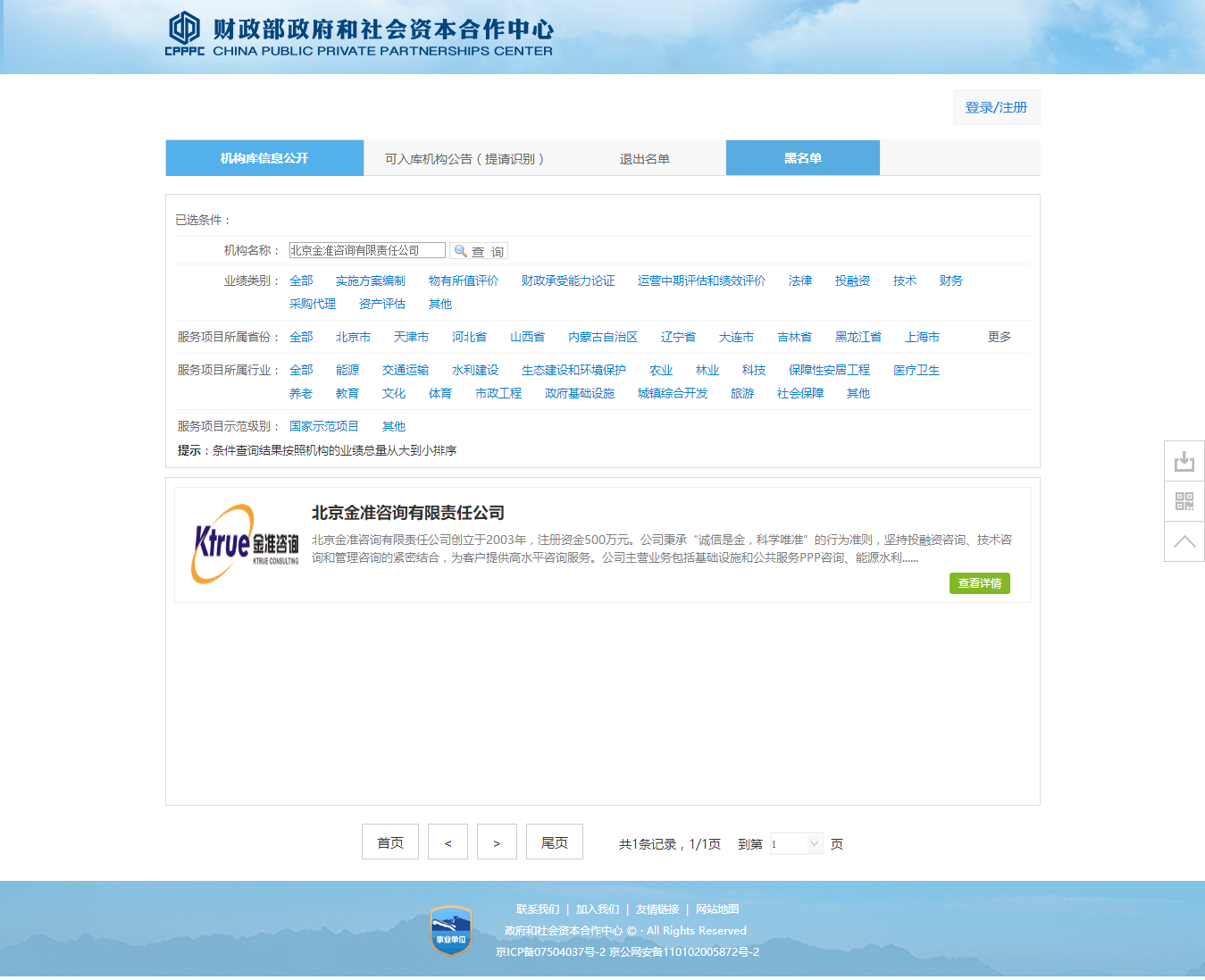This screenshot has height=980, width=1205.
Task: Select 运营中期评估和绩效评价 filter
Action: [702, 281]
